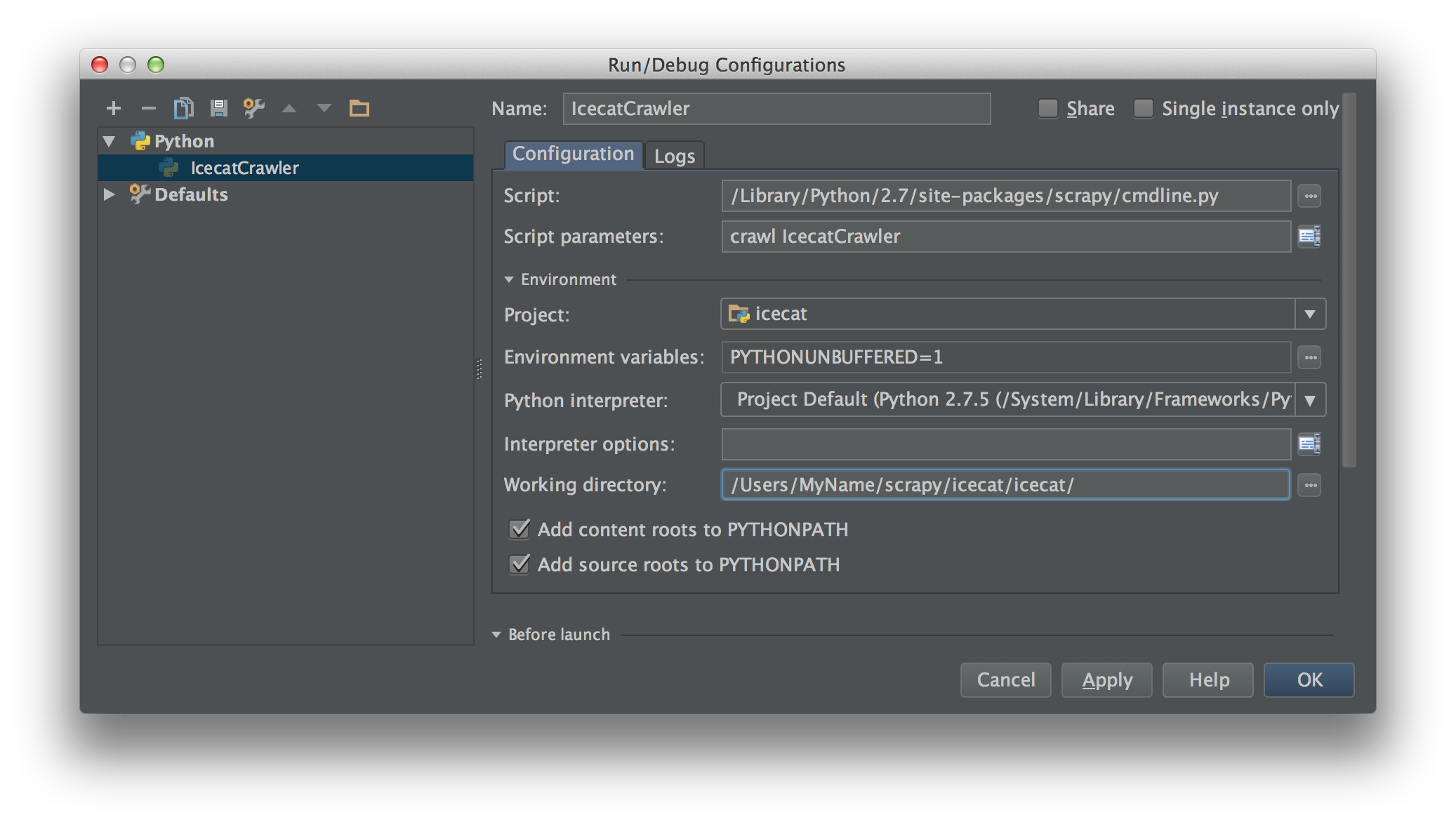Expand the Before launch section
The image size is (1456, 824).
[x=497, y=634]
